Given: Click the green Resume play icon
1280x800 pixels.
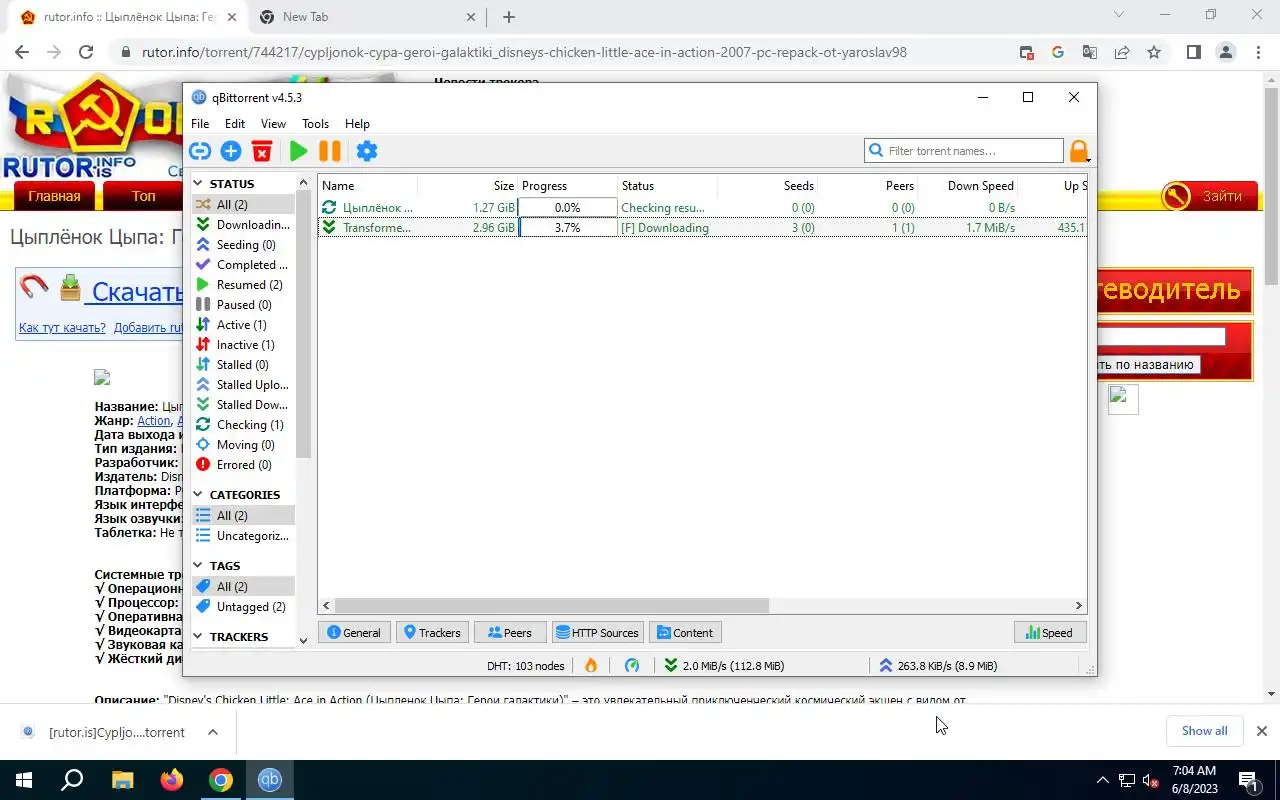Looking at the screenshot, I should coord(298,151).
